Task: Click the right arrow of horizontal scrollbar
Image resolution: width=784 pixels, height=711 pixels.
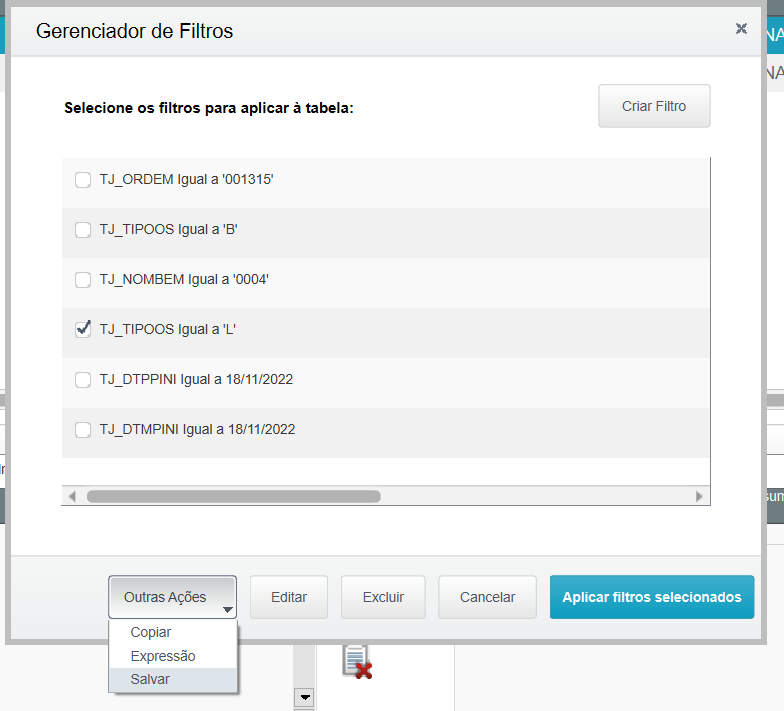Action: 698,496
